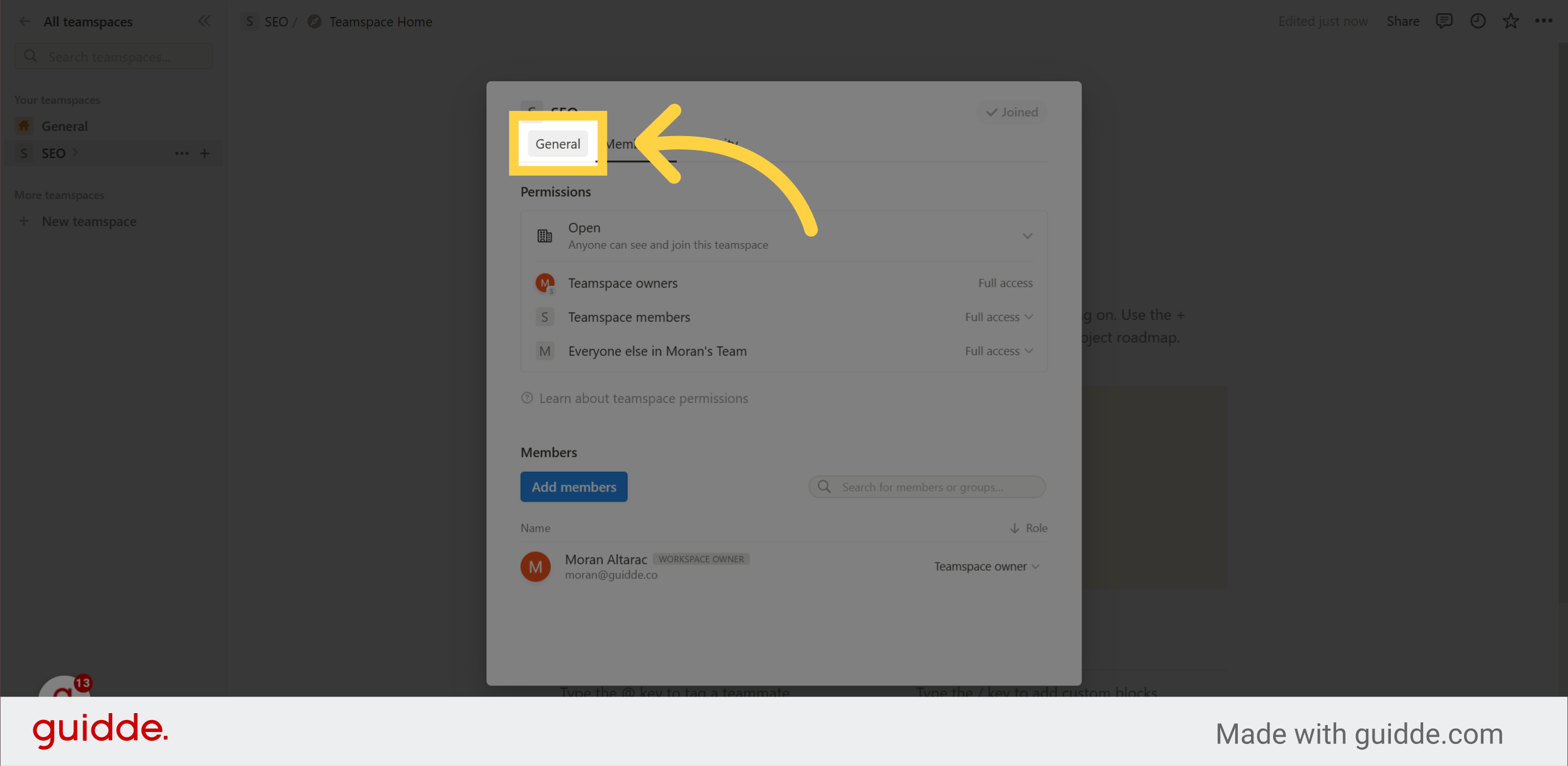Screen dimensions: 1568x766
Task: Open Learn about teamspace permissions link
Action: [x=643, y=398]
